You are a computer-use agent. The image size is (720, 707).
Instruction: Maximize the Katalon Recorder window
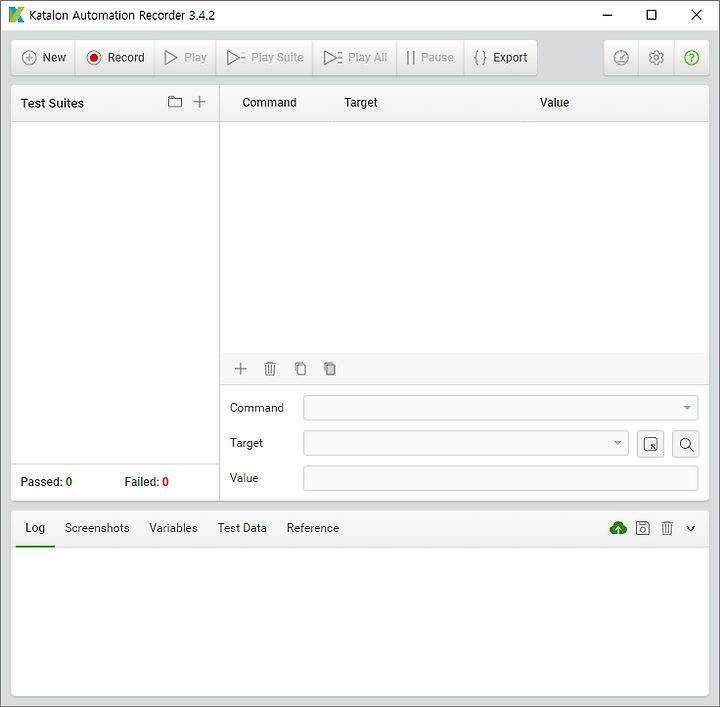tap(652, 15)
